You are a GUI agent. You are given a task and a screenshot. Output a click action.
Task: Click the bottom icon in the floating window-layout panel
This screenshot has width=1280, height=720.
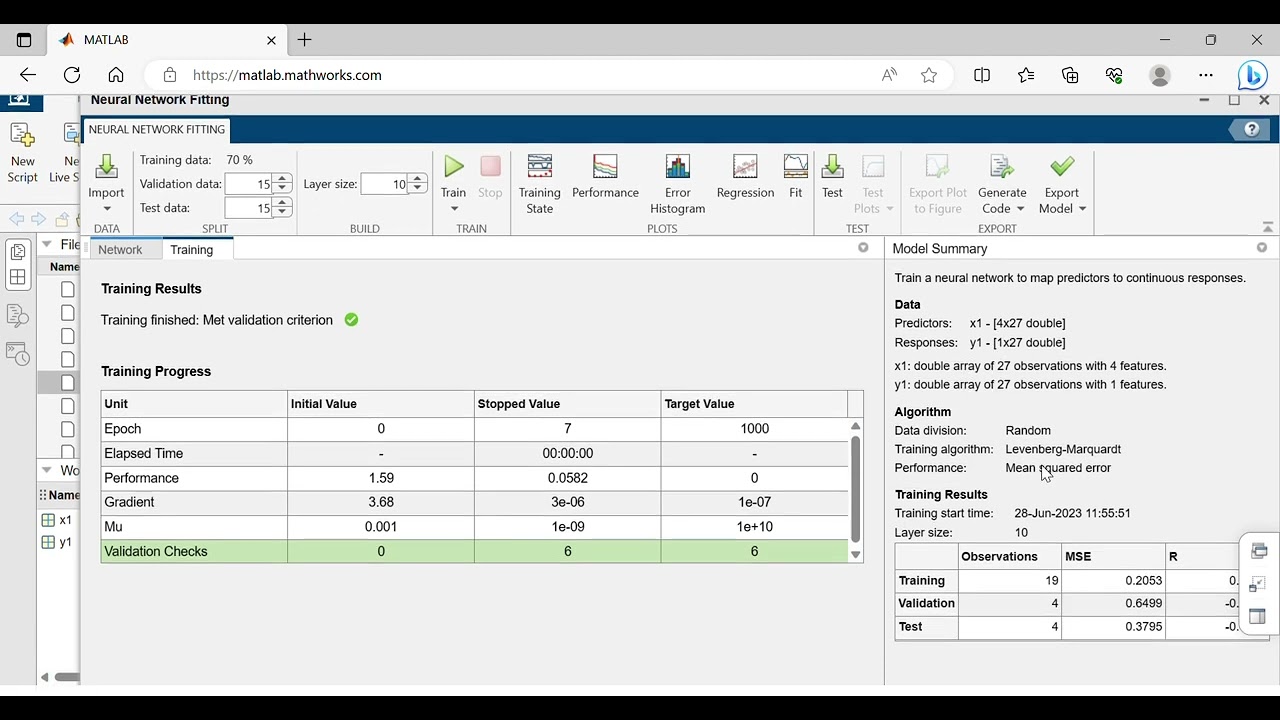(x=1258, y=617)
